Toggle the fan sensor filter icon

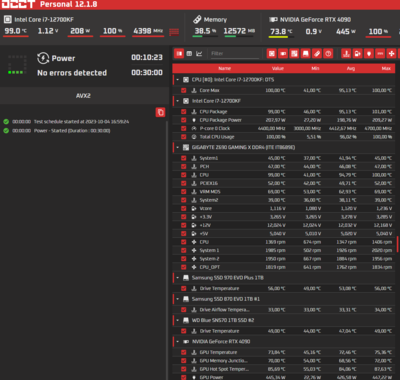(x=391, y=54)
